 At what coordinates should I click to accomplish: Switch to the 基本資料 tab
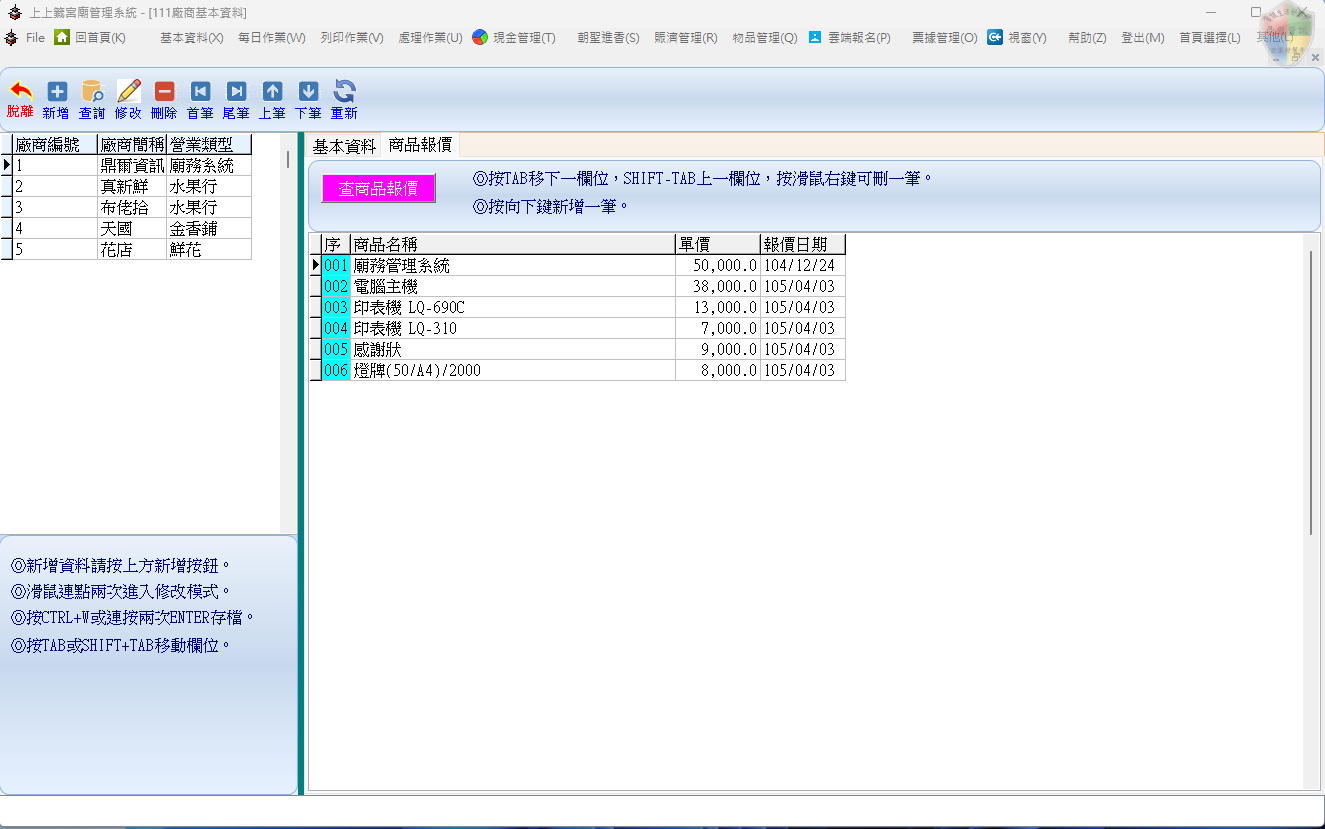[x=344, y=146]
